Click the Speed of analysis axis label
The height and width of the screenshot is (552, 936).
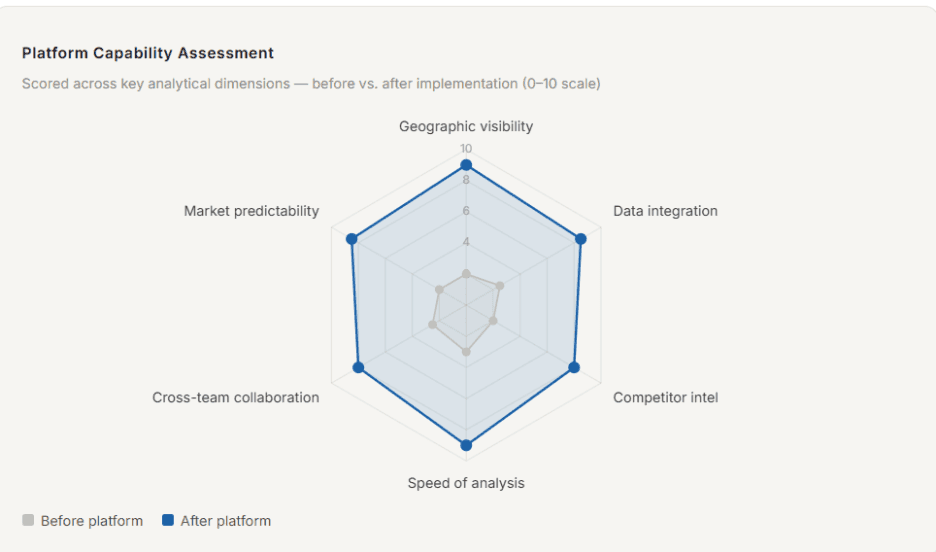pos(466,483)
